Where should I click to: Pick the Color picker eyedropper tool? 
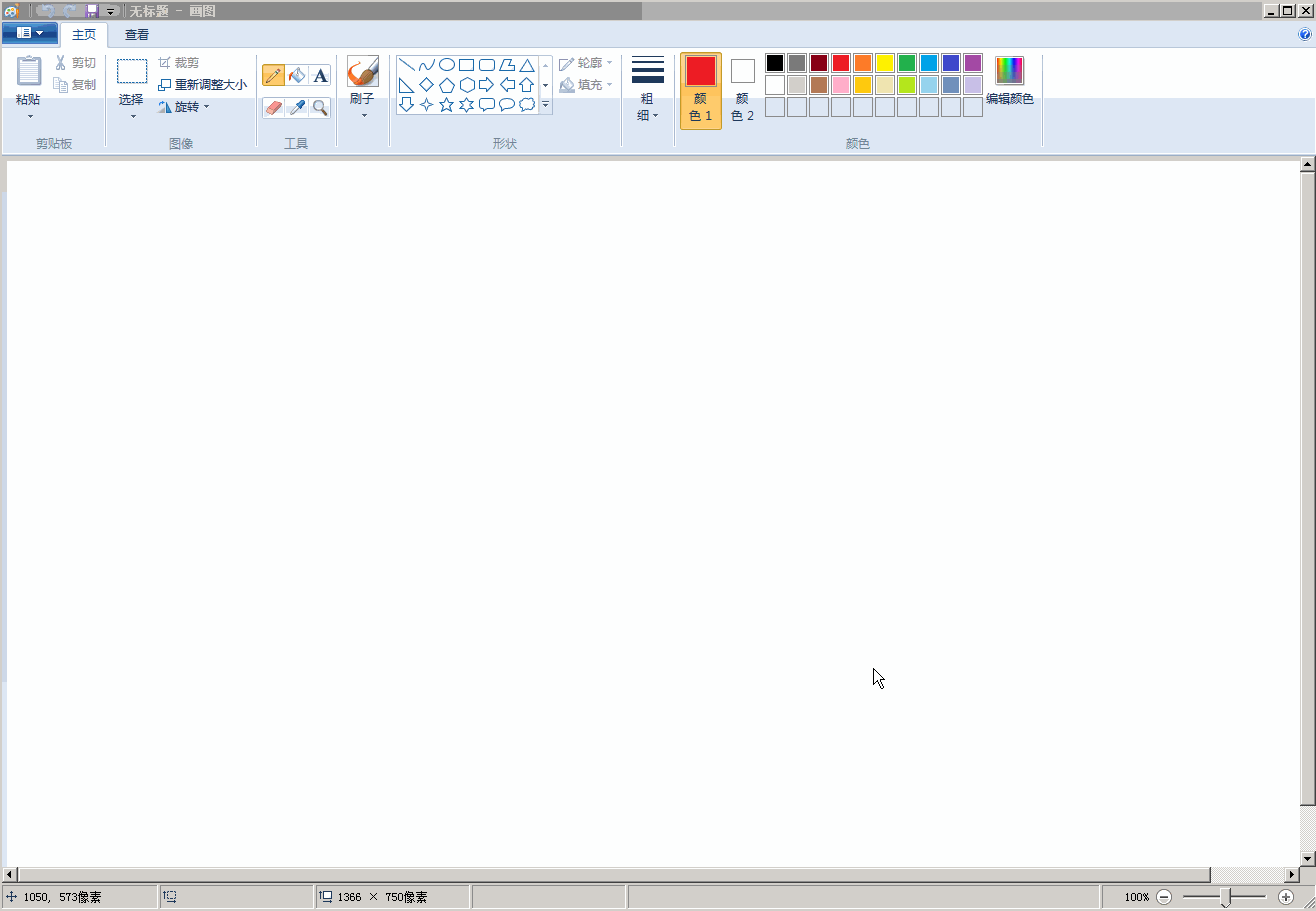(x=297, y=107)
